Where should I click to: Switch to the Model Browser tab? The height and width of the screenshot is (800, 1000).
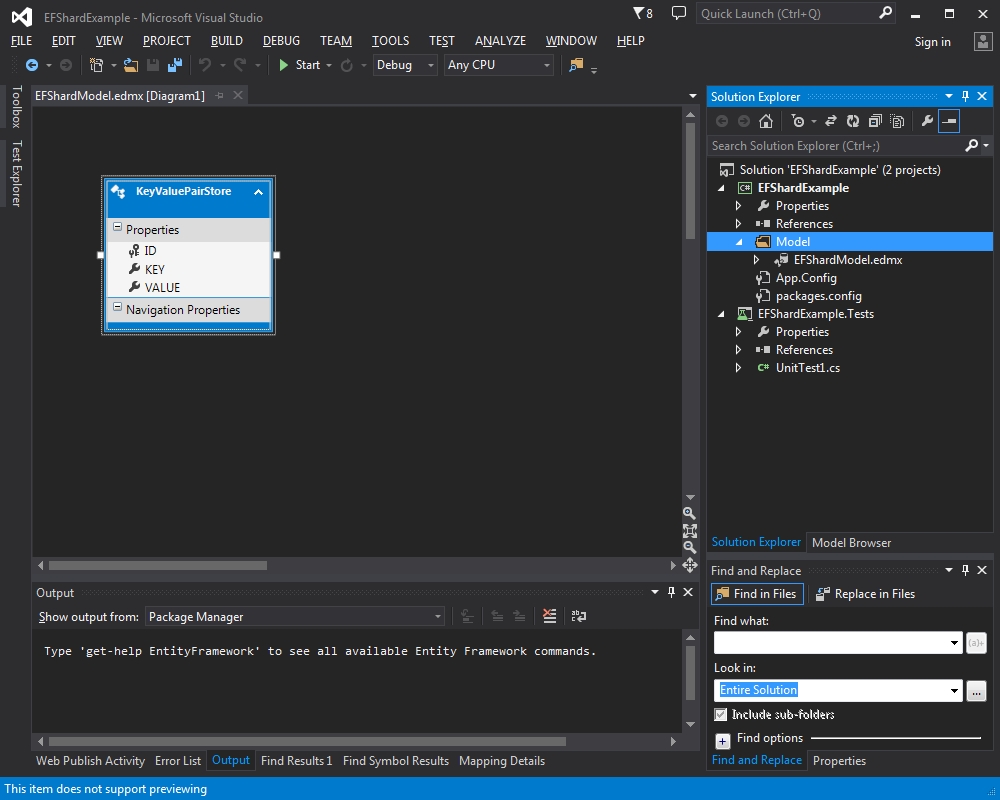click(x=851, y=542)
